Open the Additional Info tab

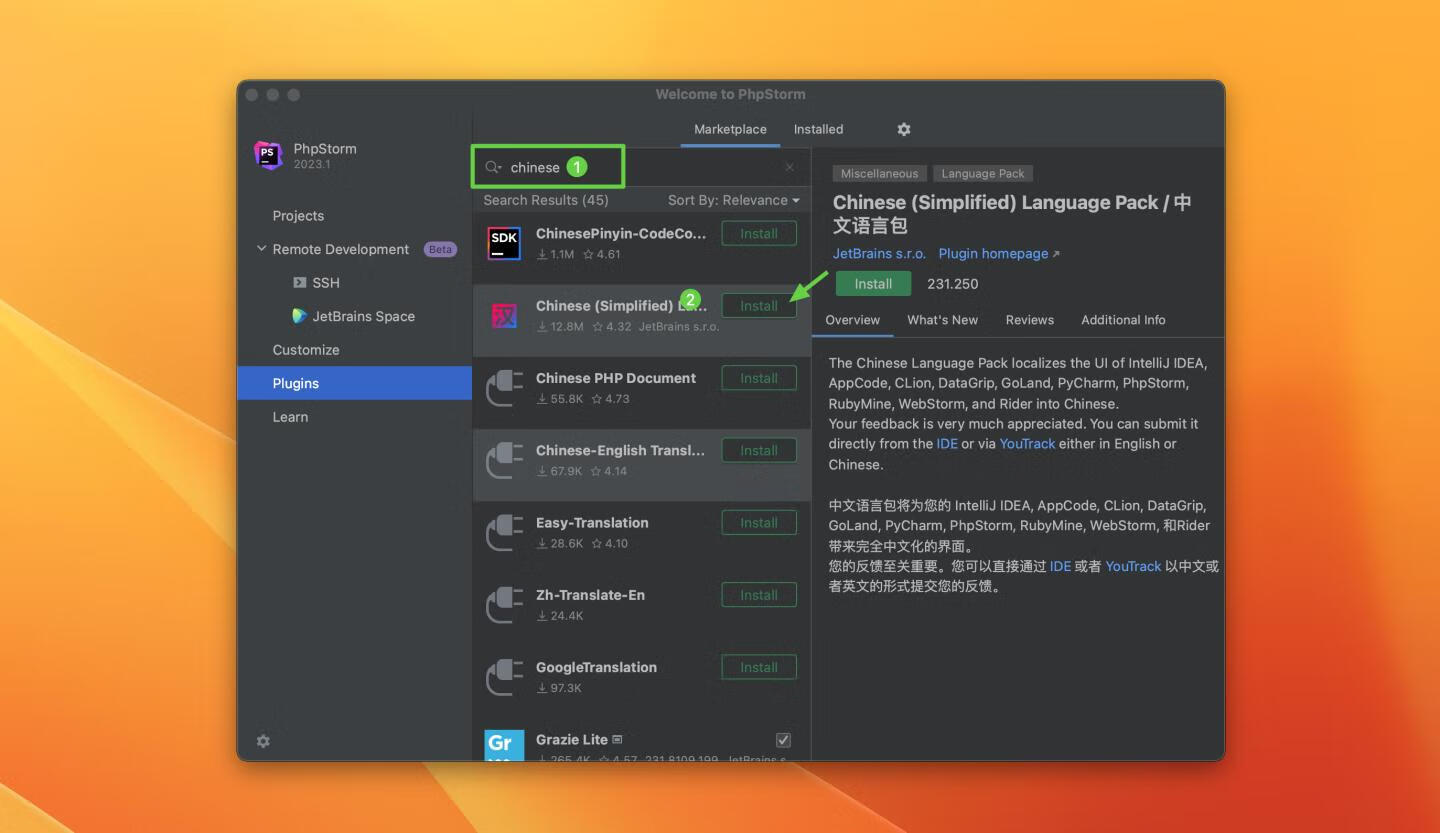pyautogui.click(x=1123, y=320)
